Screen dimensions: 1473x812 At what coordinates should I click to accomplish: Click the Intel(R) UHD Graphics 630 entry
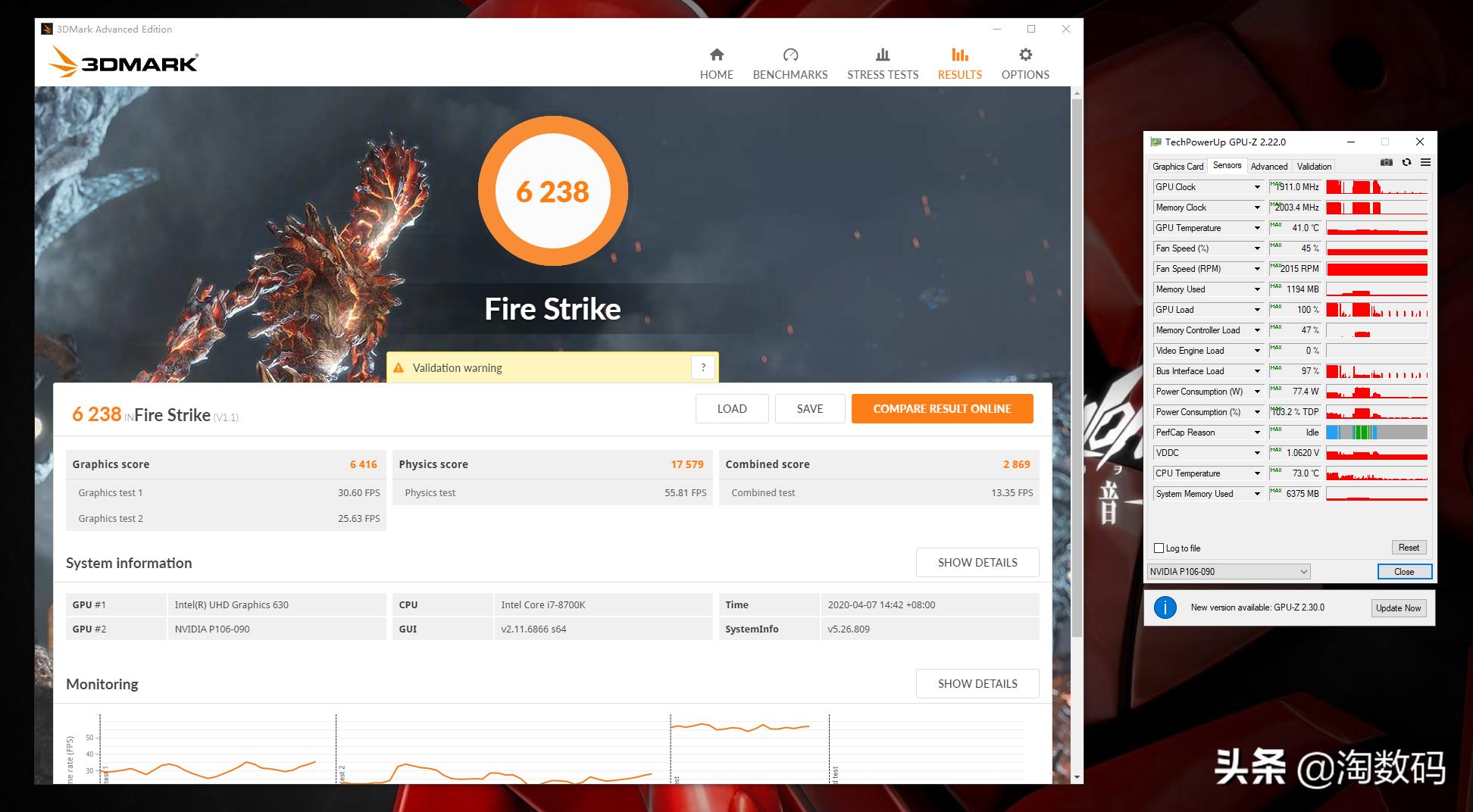231,605
